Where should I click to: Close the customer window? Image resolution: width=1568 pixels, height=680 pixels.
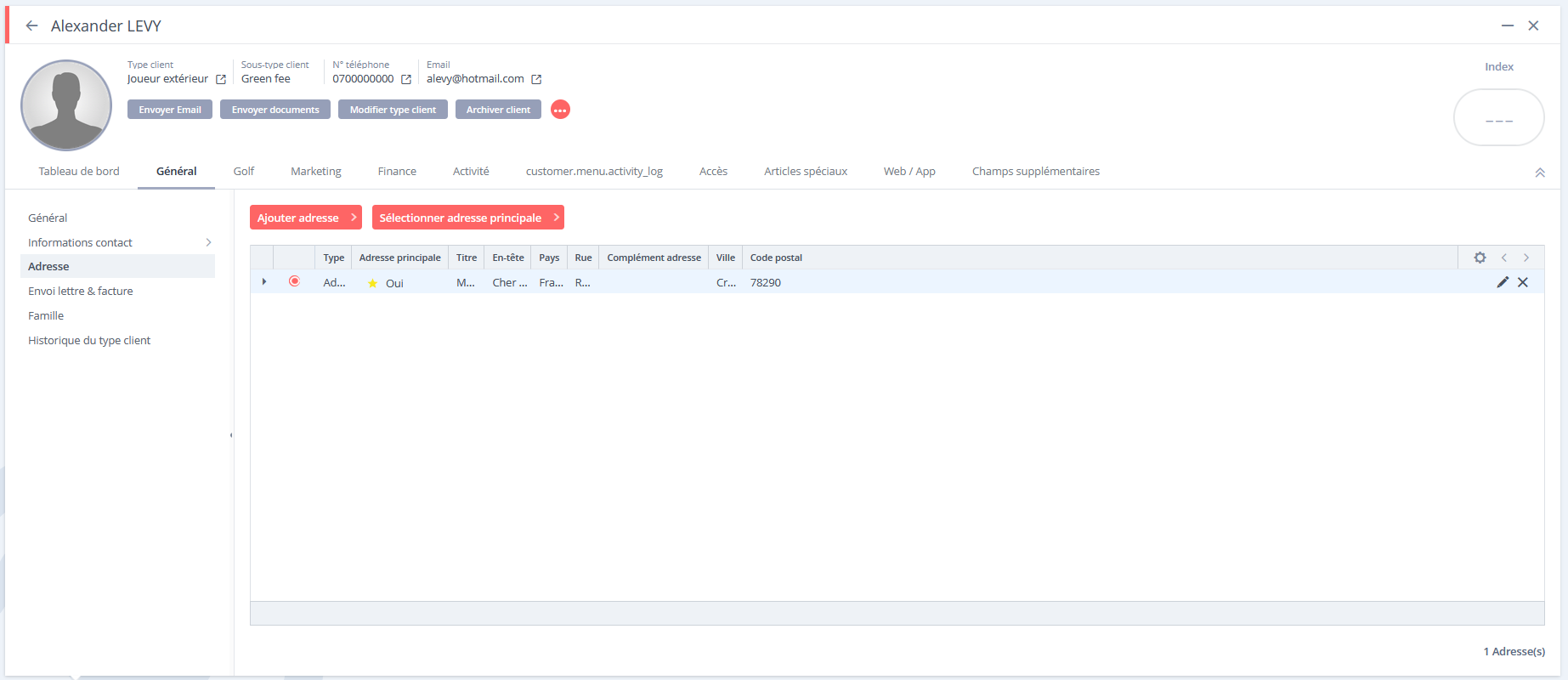click(1533, 25)
